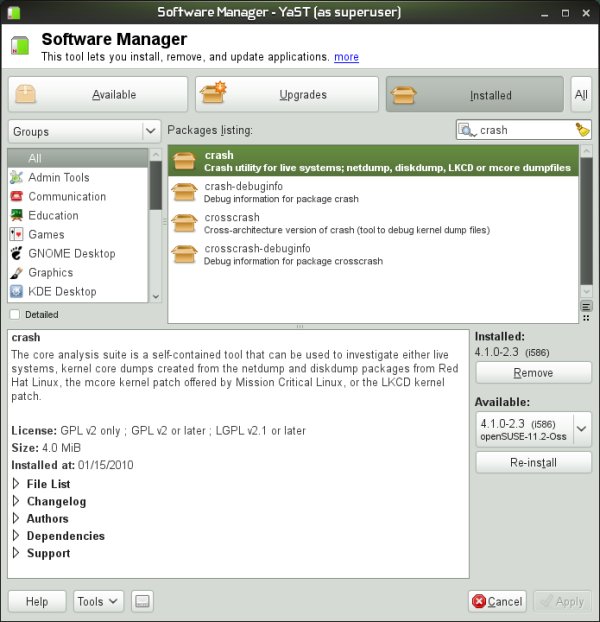Viewport: 600px width, 622px height.
Task: Select the Admin Tools group icon
Action: (16, 177)
